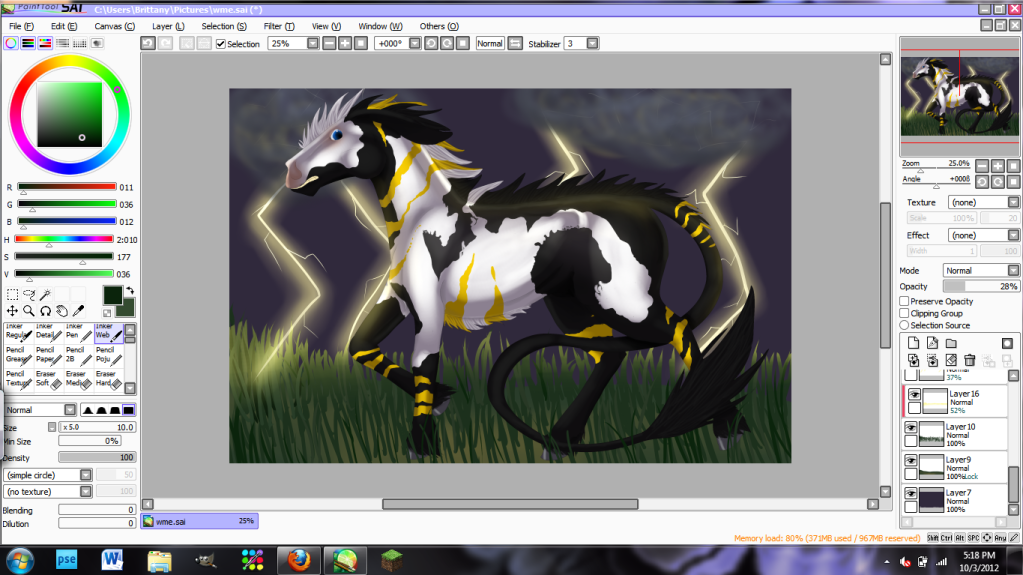Delete the selected layer with trash icon

(x=970, y=360)
